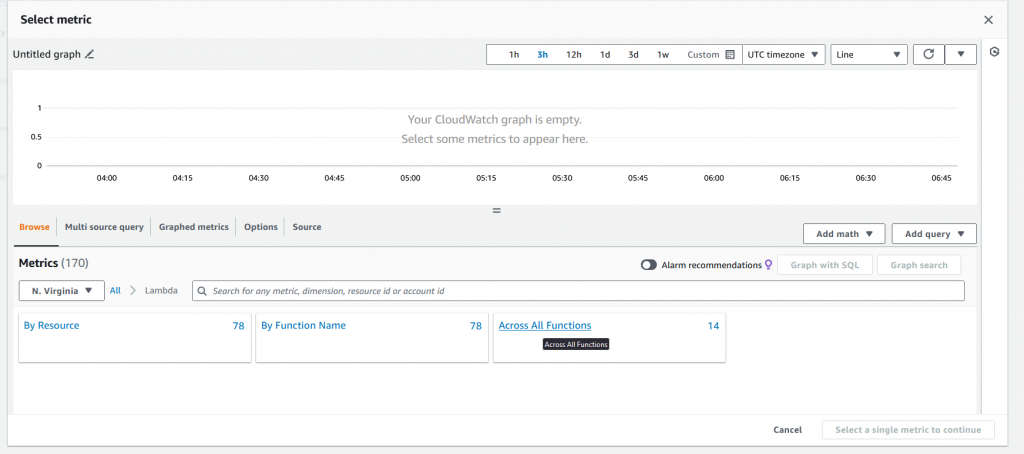Select the 3d time range
Screen dimensions: 1024x454
click(633, 55)
